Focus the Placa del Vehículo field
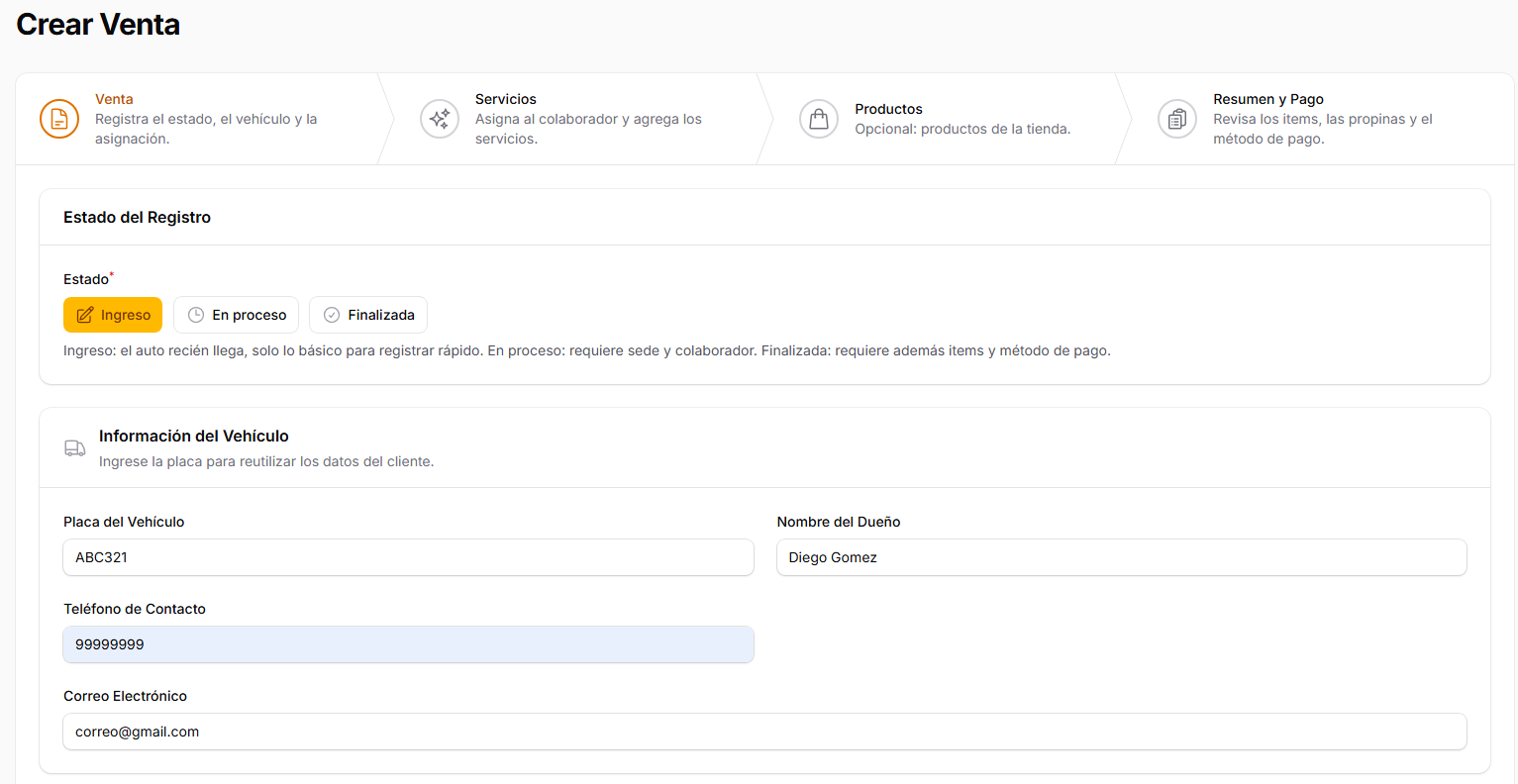 tap(408, 557)
